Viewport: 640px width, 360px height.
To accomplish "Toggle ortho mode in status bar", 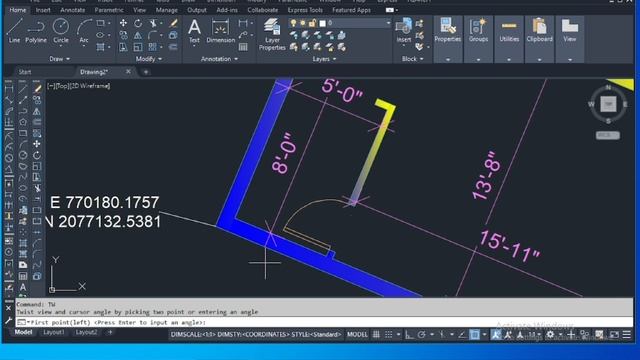I will point(409,335).
